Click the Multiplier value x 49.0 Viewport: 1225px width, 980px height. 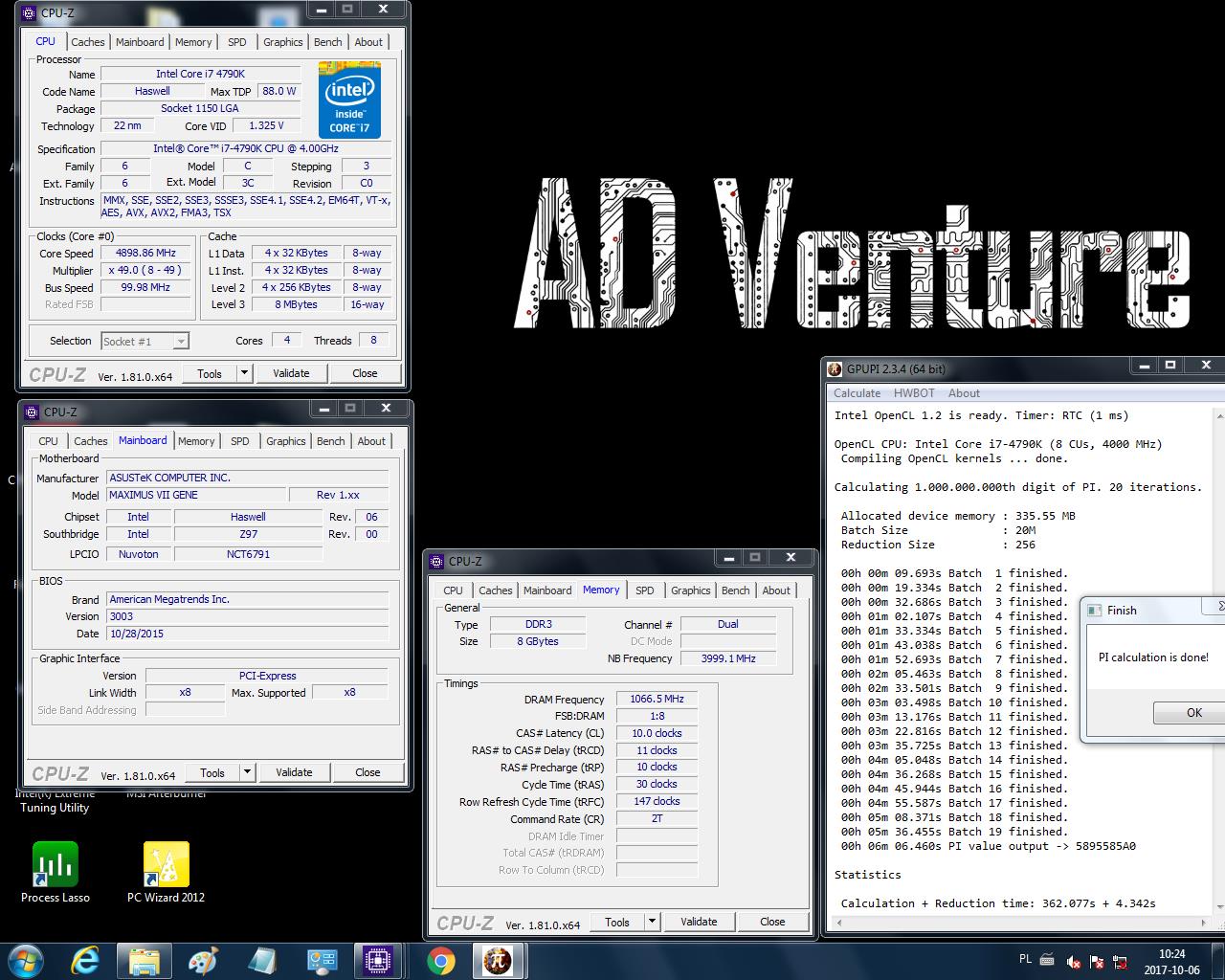[x=146, y=271]
